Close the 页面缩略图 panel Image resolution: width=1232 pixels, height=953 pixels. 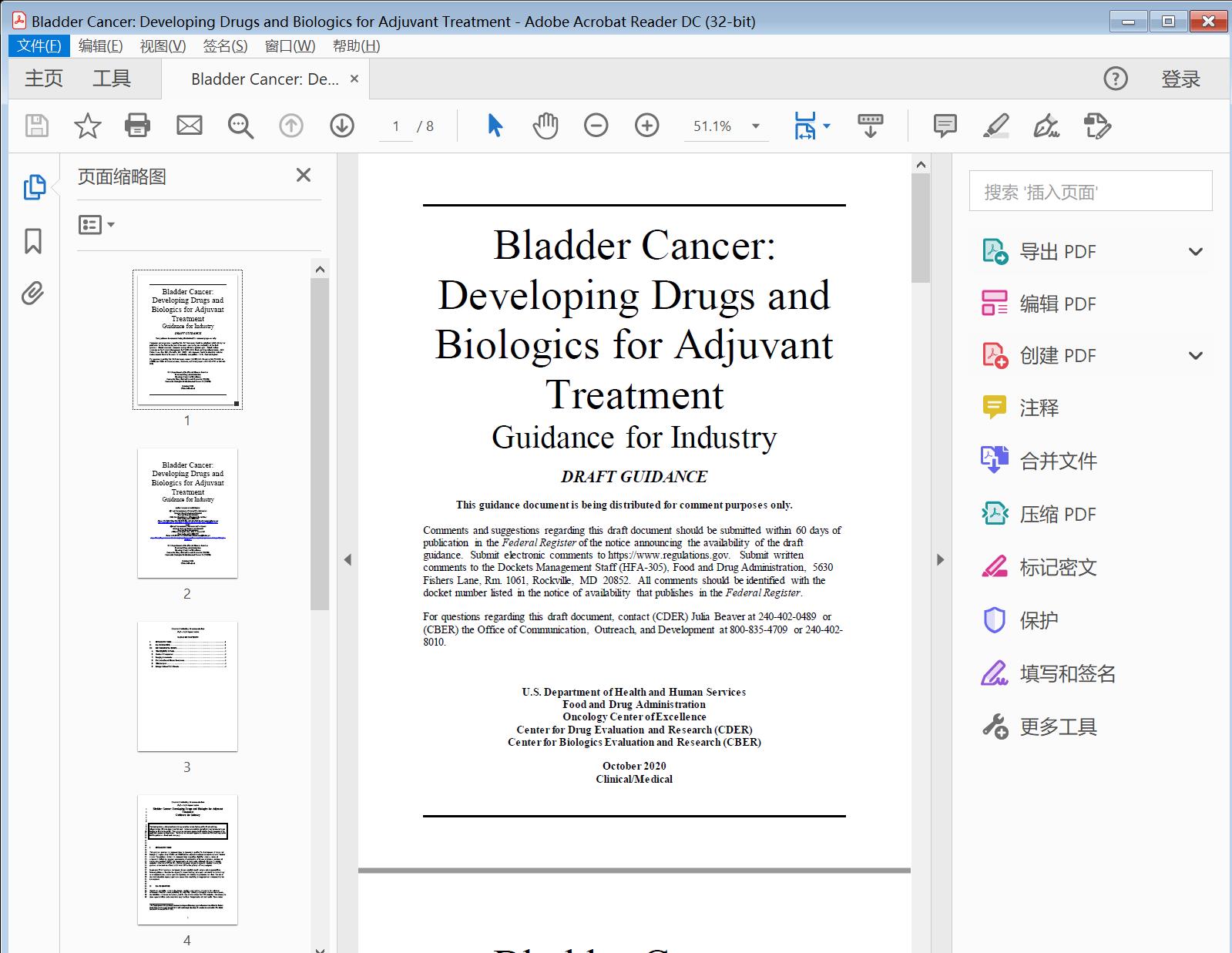(x=304, y=175)
